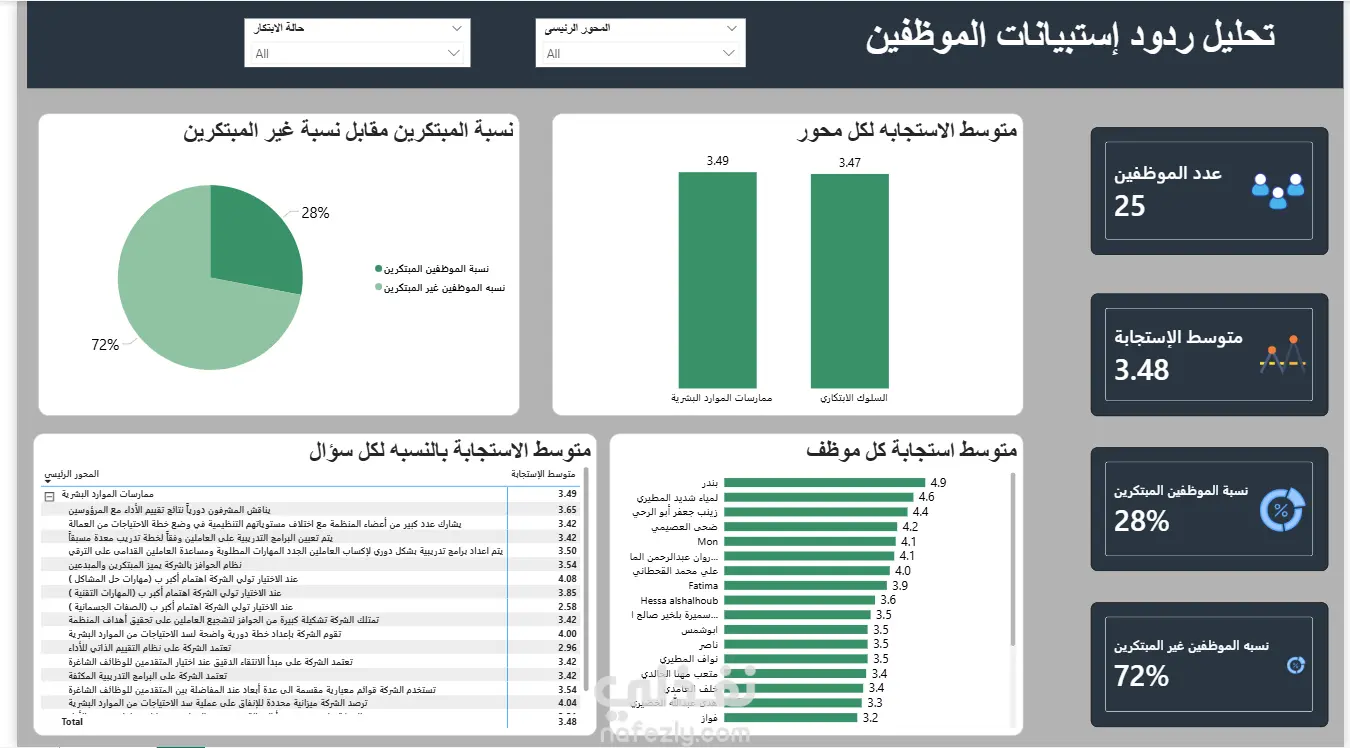
Task: Click the header chevron beside حالة الابتكار title
Action: tap(457, 29)
